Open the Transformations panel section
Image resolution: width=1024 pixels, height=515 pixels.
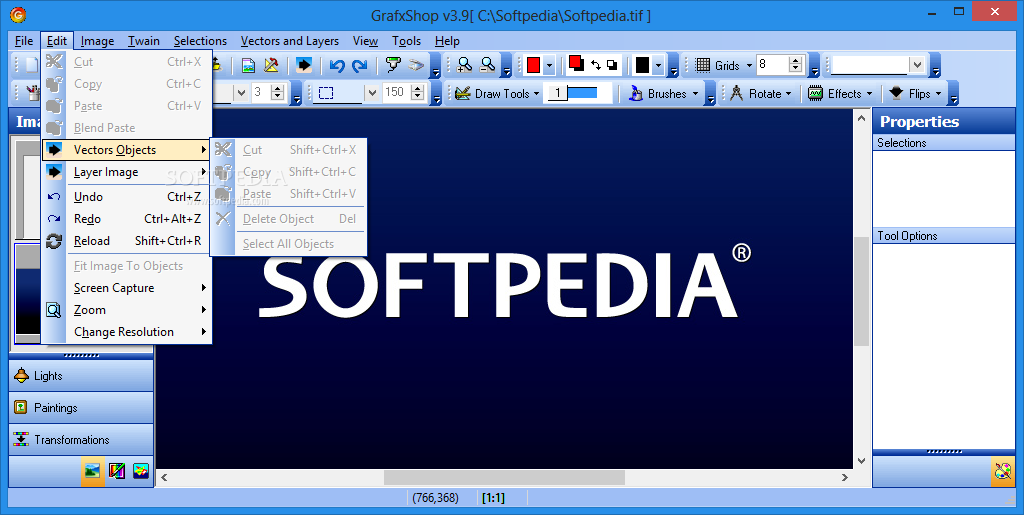pyautogui.click(x=82, y=439)
